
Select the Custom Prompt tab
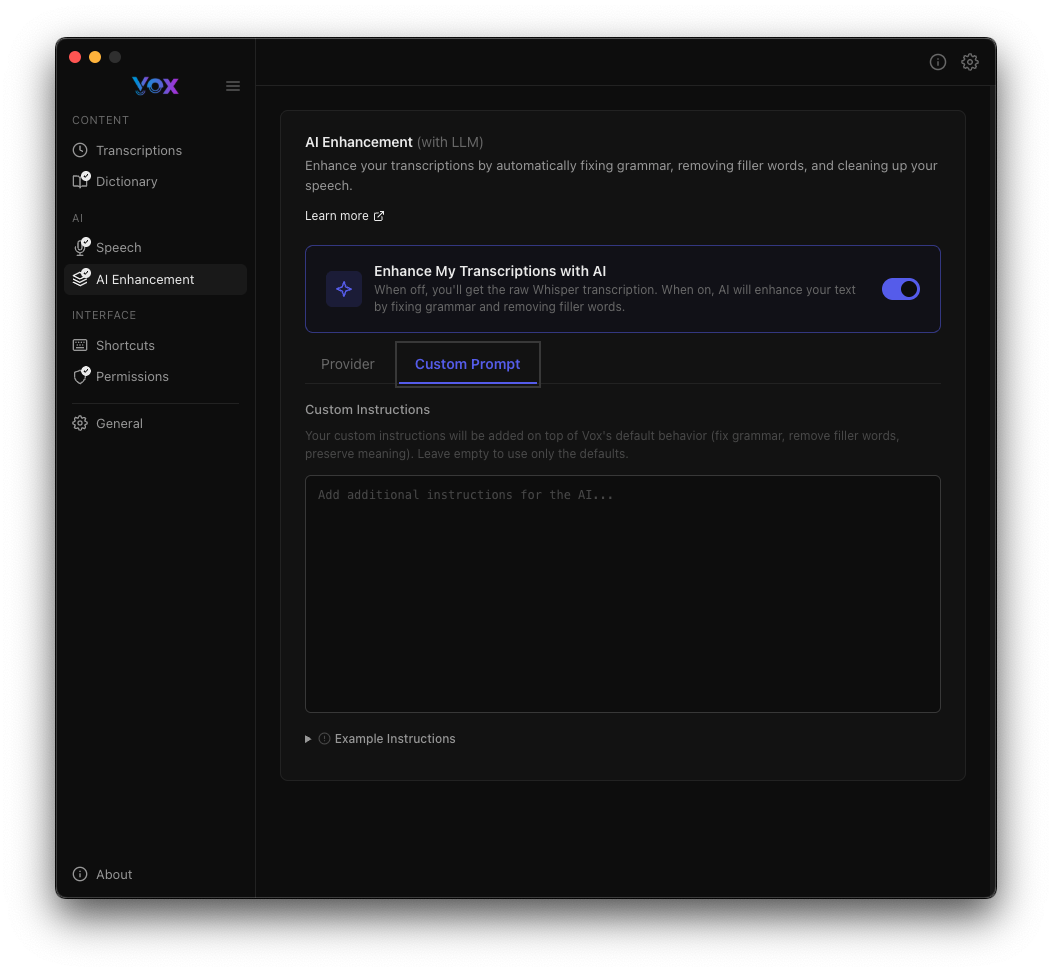[467, 364]
